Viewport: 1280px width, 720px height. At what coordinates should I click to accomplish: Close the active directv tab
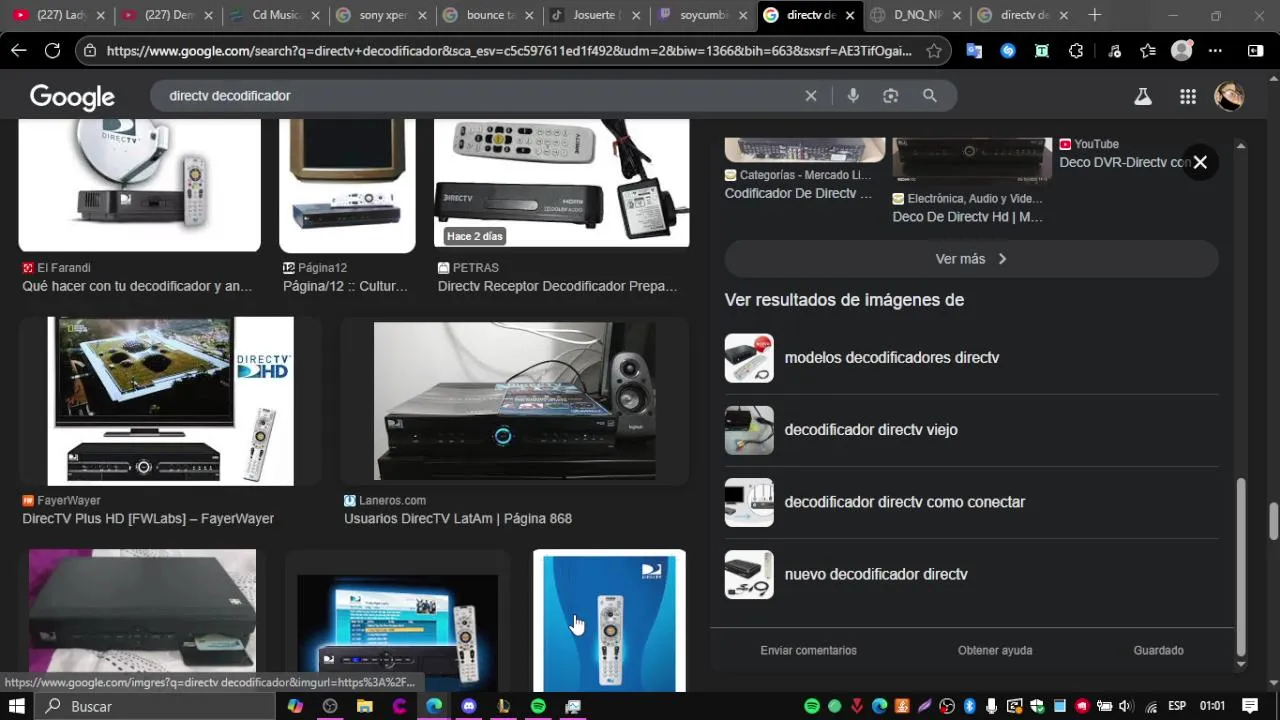click(x=849, y=15)
